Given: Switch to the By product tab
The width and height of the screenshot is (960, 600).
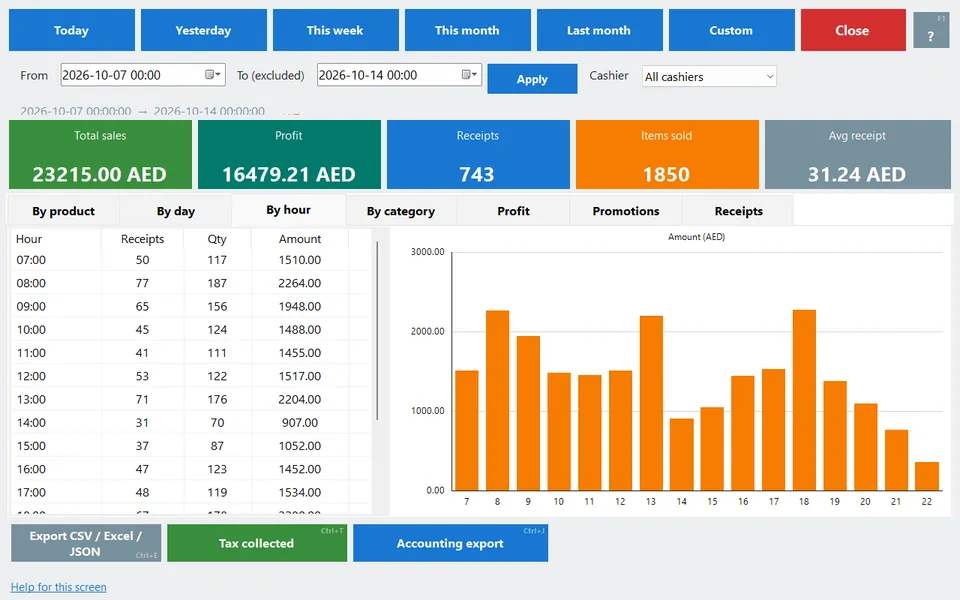Looking at the screenshot, I should click(x=64, y=211).
